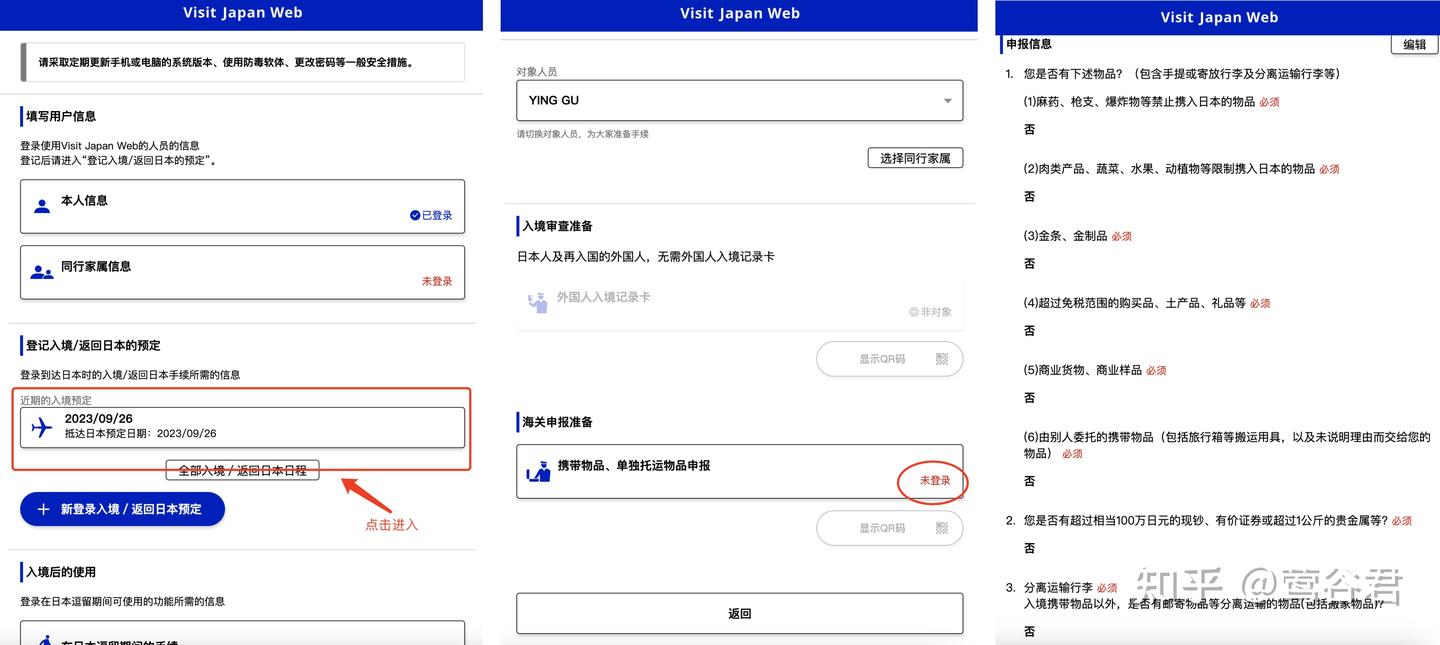Click question (2)肉类产品、蔬菜、水果 text
This screenshot has width=1440, height=645.
pos(1169,169)
